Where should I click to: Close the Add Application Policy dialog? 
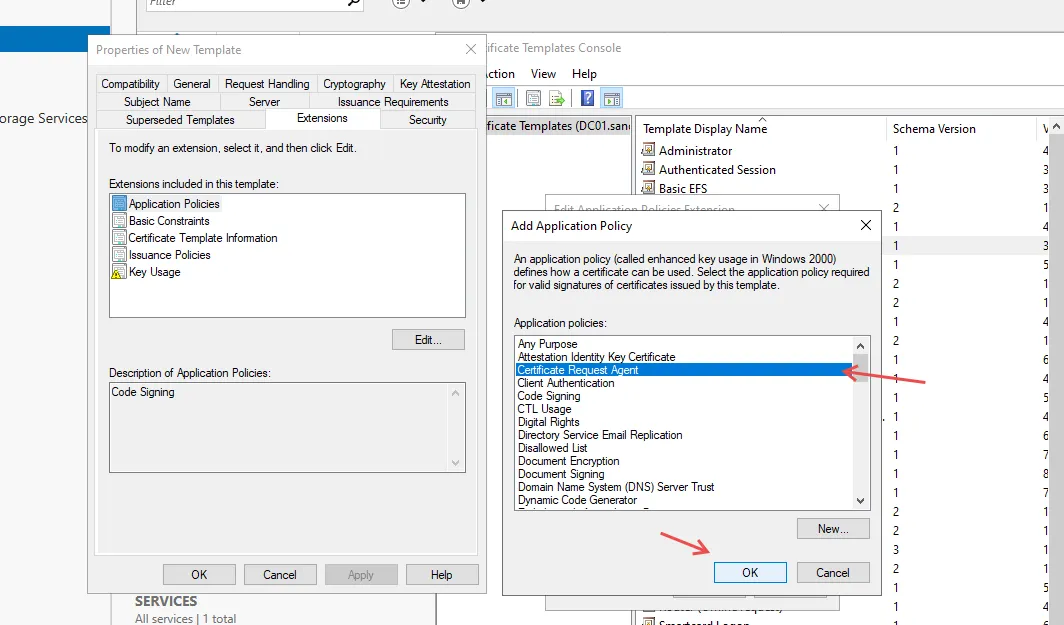(x=866, y=225)
